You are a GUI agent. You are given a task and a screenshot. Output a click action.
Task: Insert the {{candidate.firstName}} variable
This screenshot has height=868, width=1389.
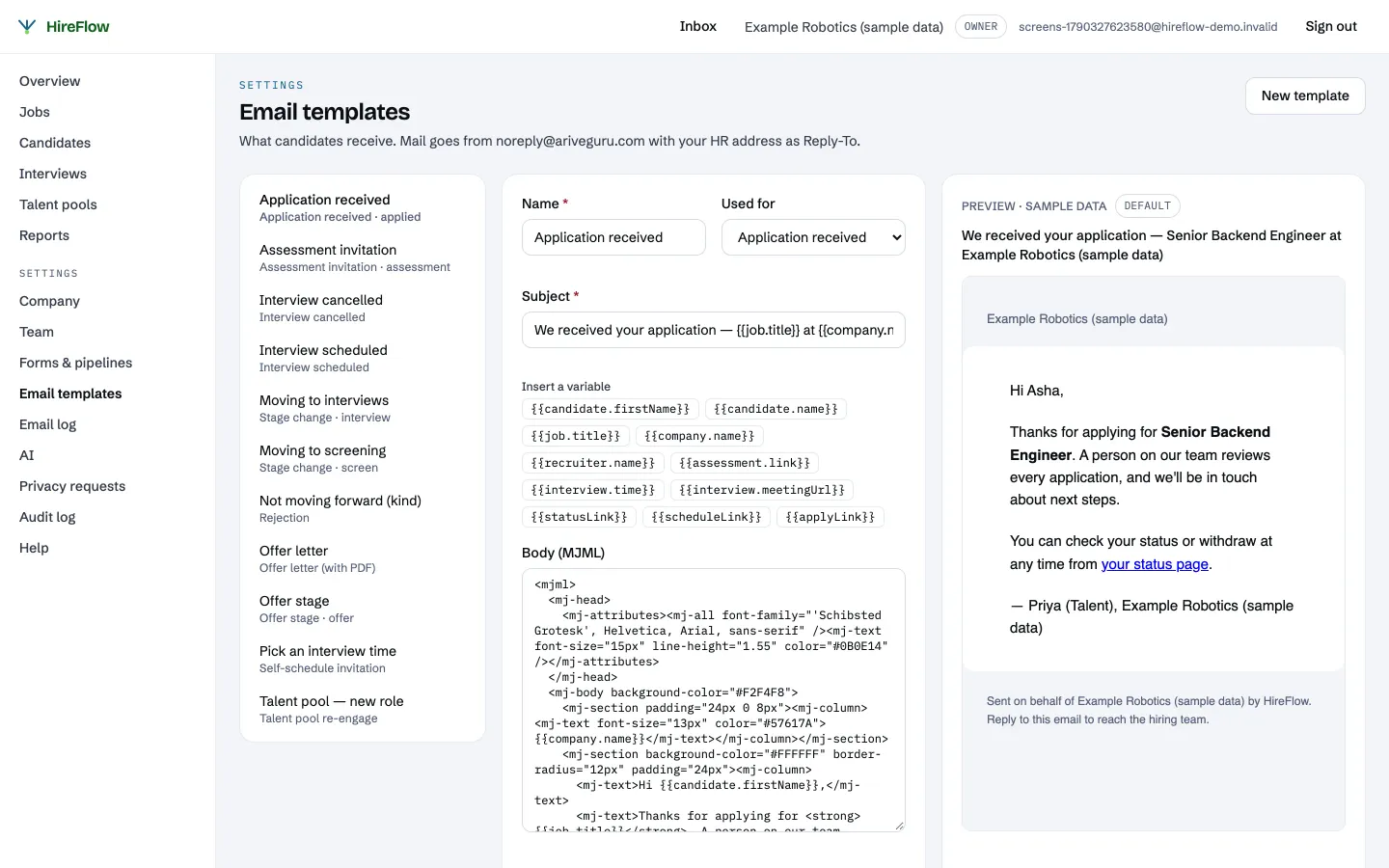click(611, 409)
